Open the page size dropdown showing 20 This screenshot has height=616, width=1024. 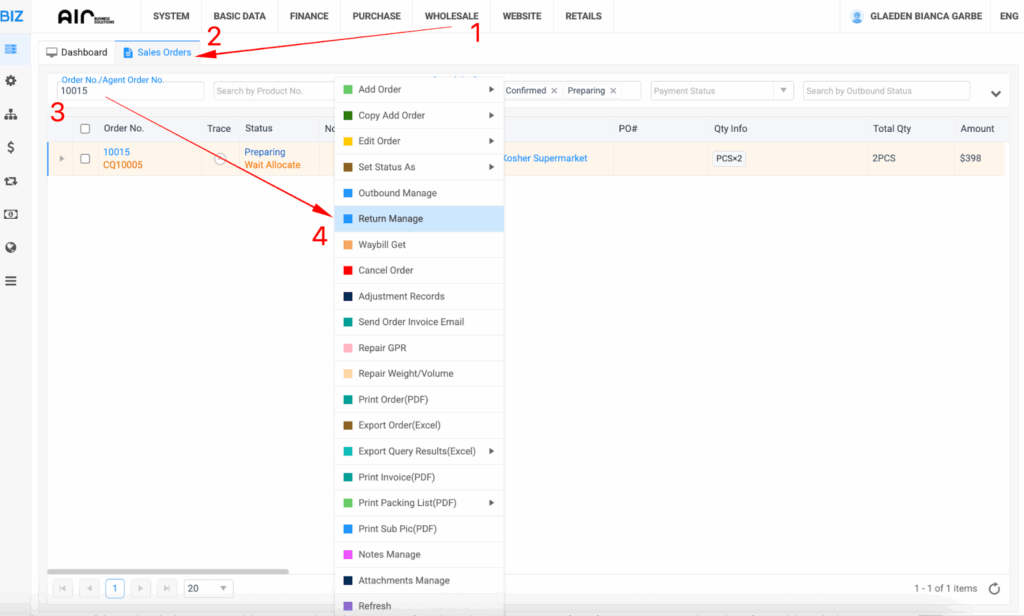pyautogui.click(x=208, y=588)
